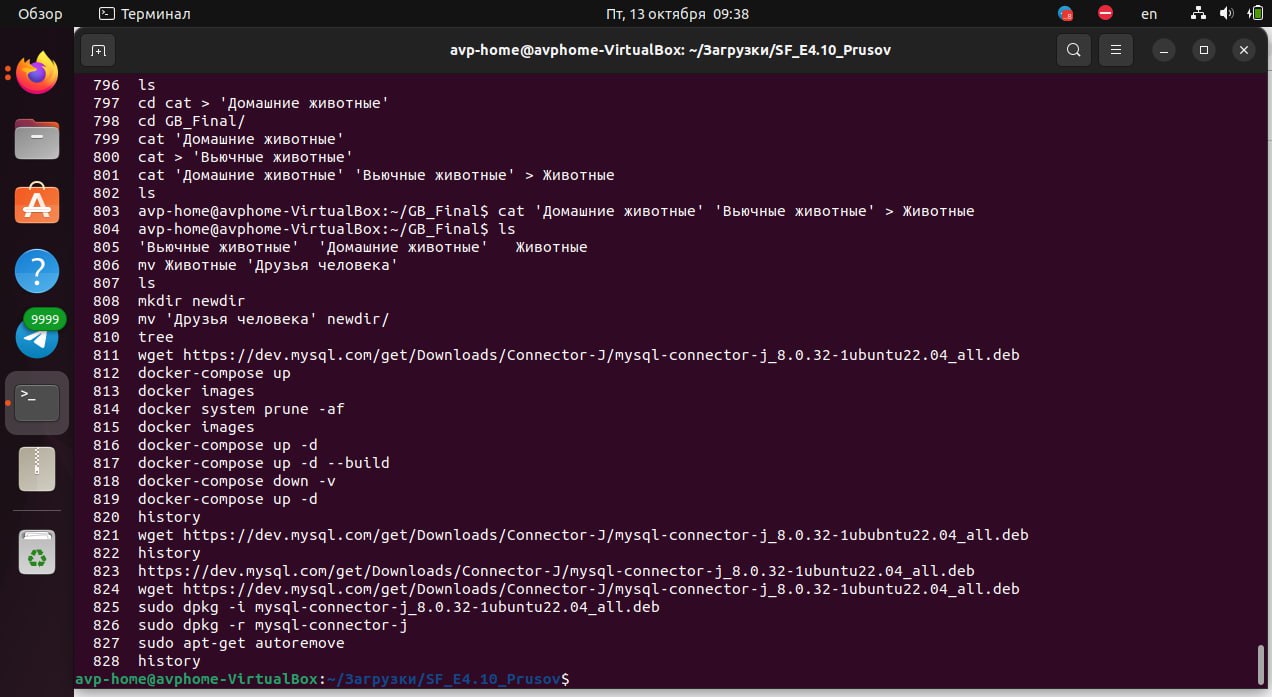Open the terminal hamburger menu
Viewport: 1272px width, 697px height.
(1115, 49)
